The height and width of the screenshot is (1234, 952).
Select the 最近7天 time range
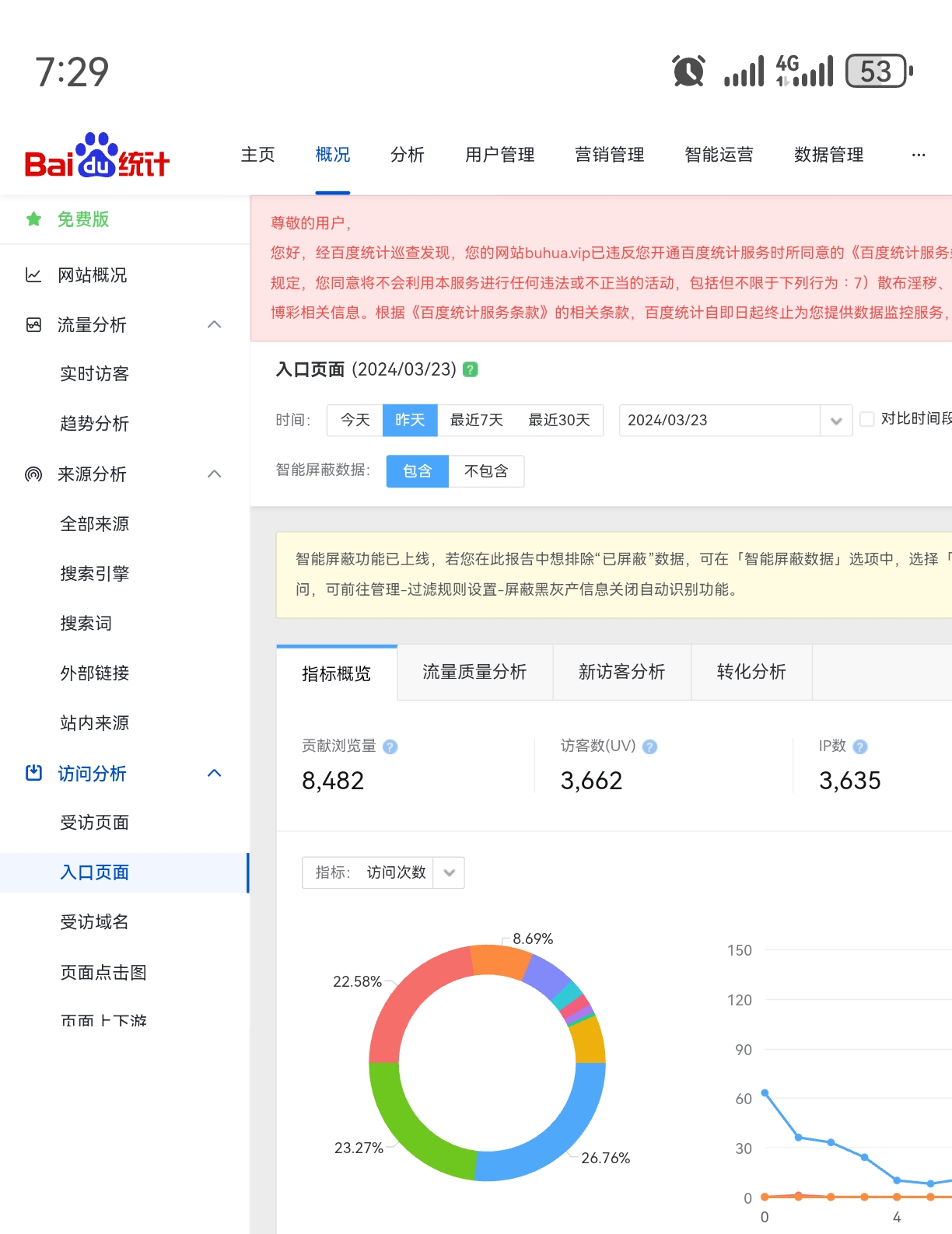477,420
